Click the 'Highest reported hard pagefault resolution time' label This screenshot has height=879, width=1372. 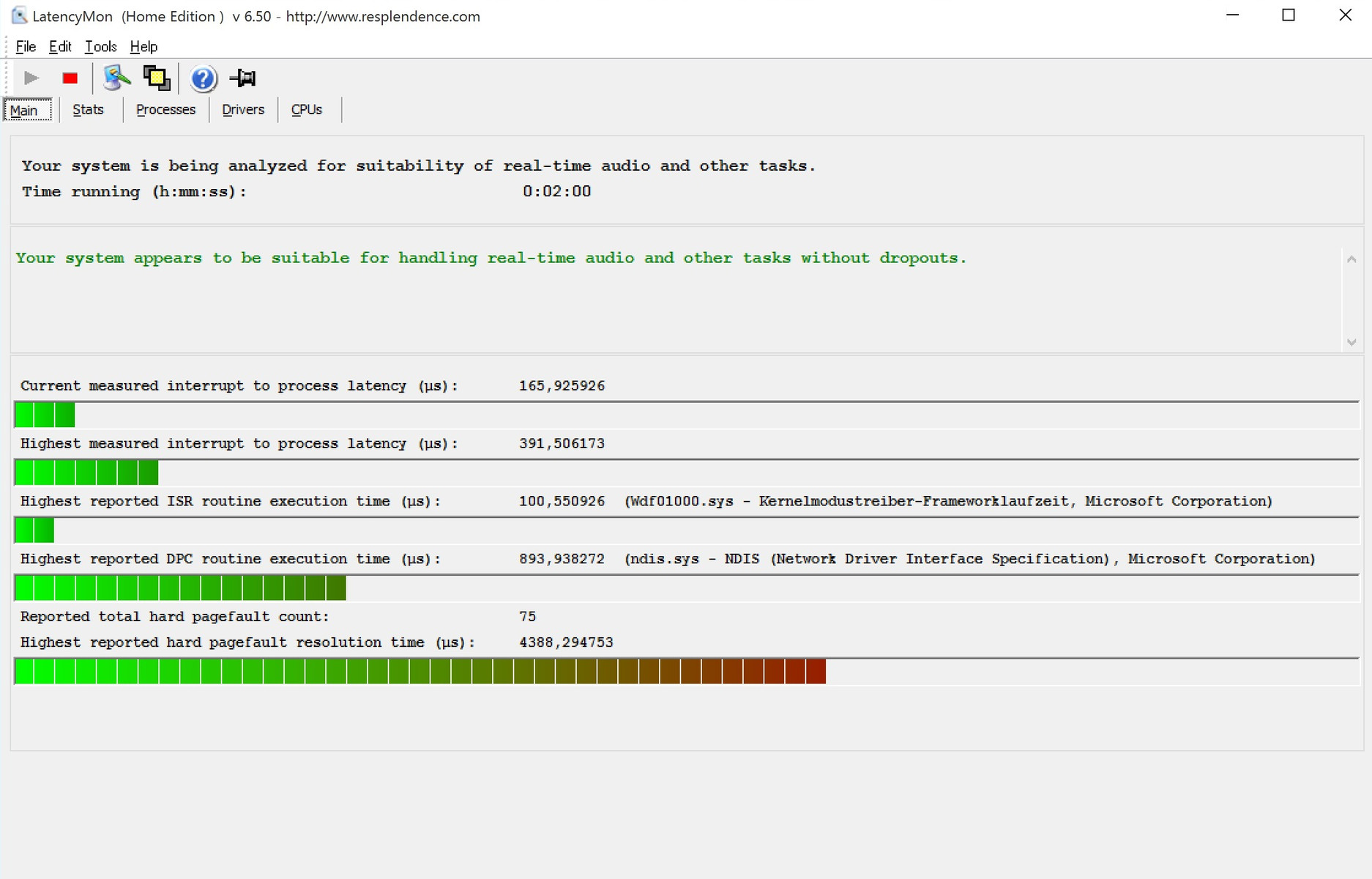click(247, 643)
